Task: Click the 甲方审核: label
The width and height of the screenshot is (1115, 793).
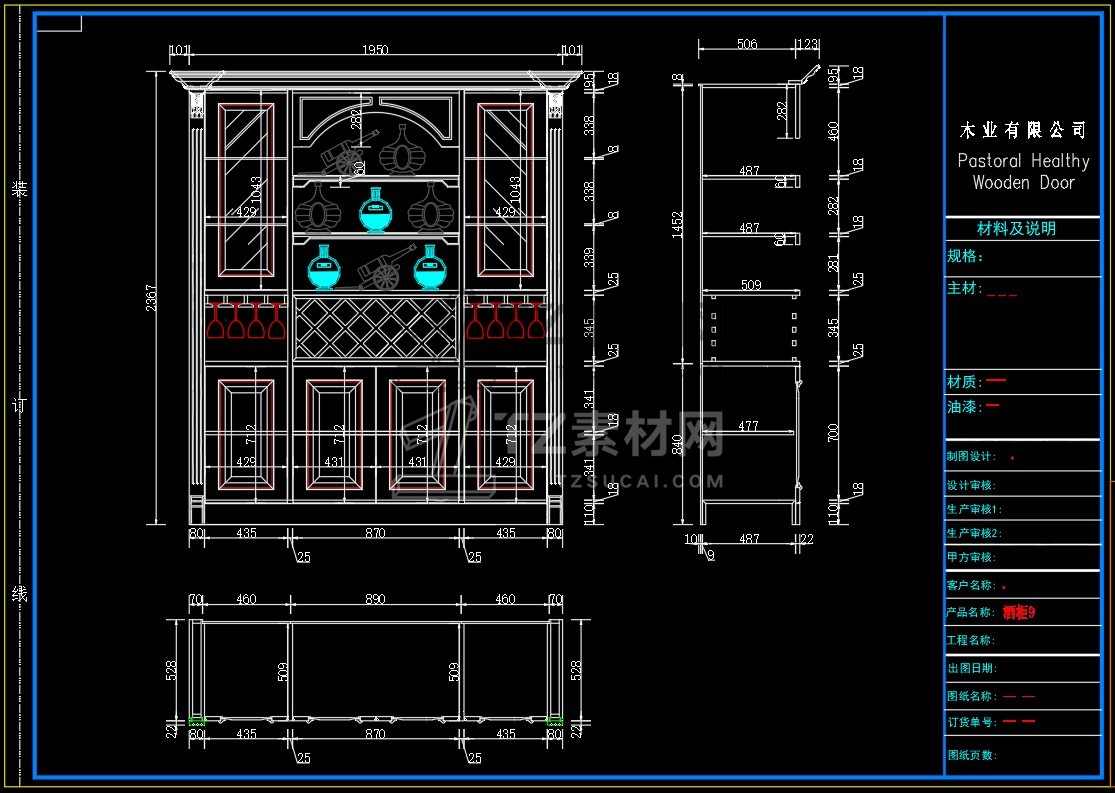Action: [x=971, y=557]
